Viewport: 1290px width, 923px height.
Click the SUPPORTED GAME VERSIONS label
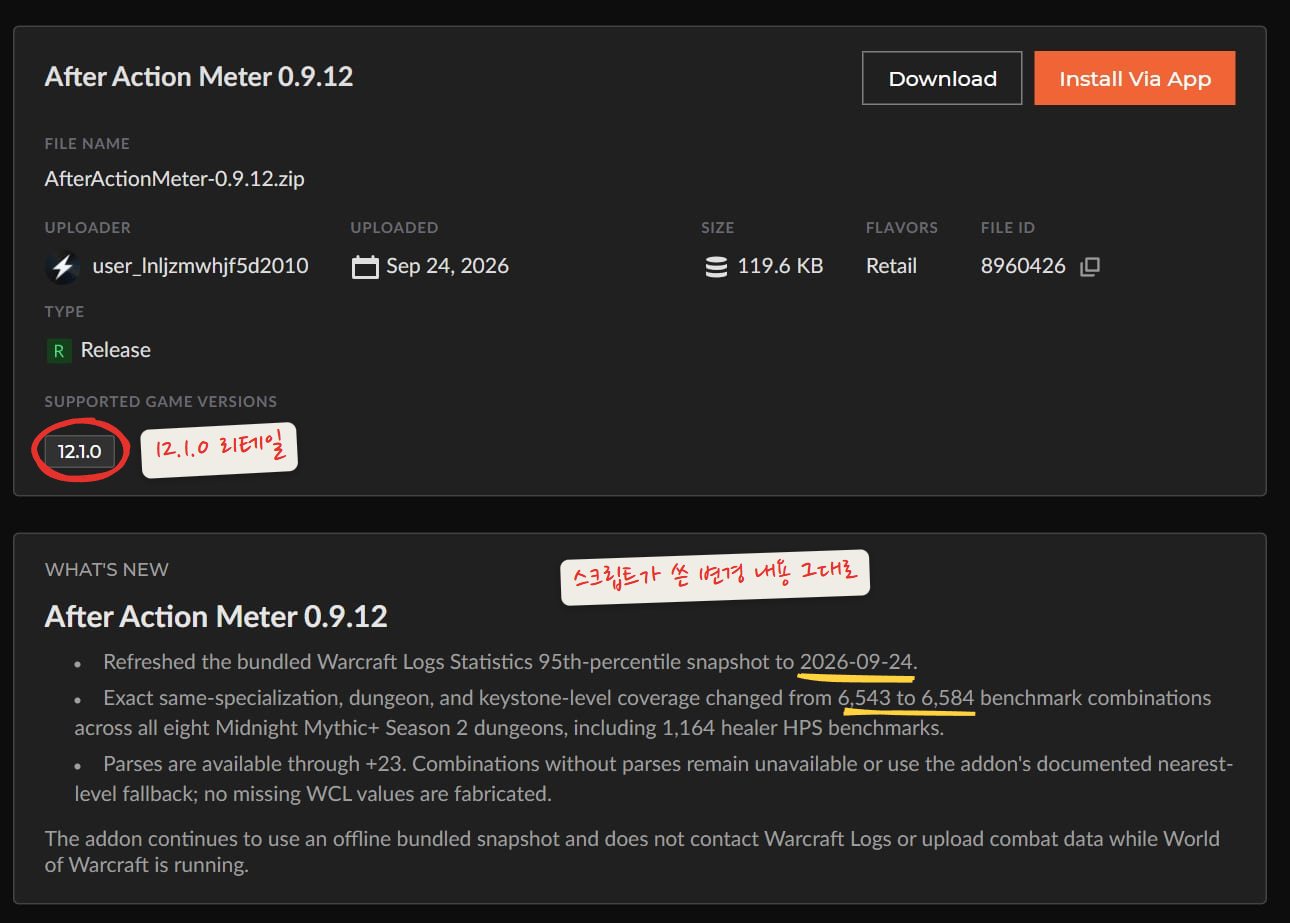(161, 402)
